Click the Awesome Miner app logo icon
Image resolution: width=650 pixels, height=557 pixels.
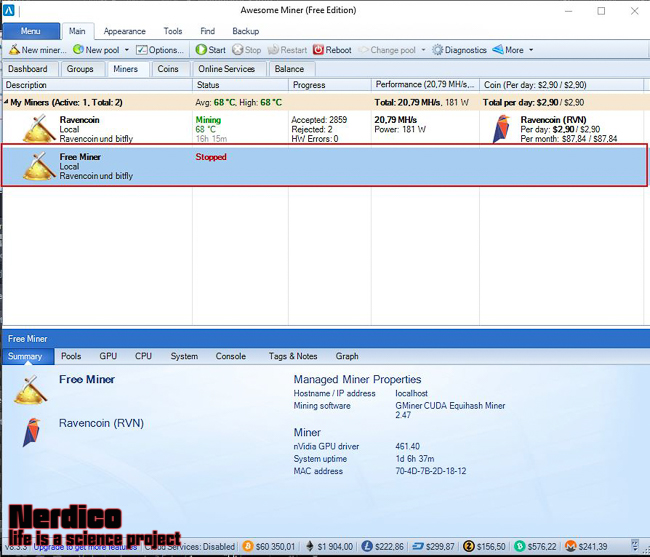coord(9,10)
